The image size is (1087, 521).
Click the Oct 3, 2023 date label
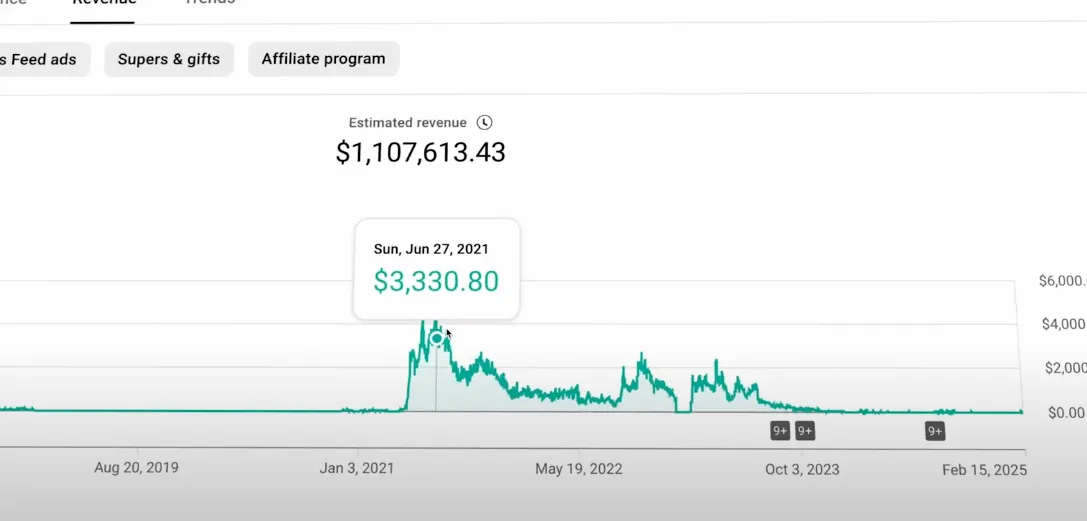click(x=802, y=469)
